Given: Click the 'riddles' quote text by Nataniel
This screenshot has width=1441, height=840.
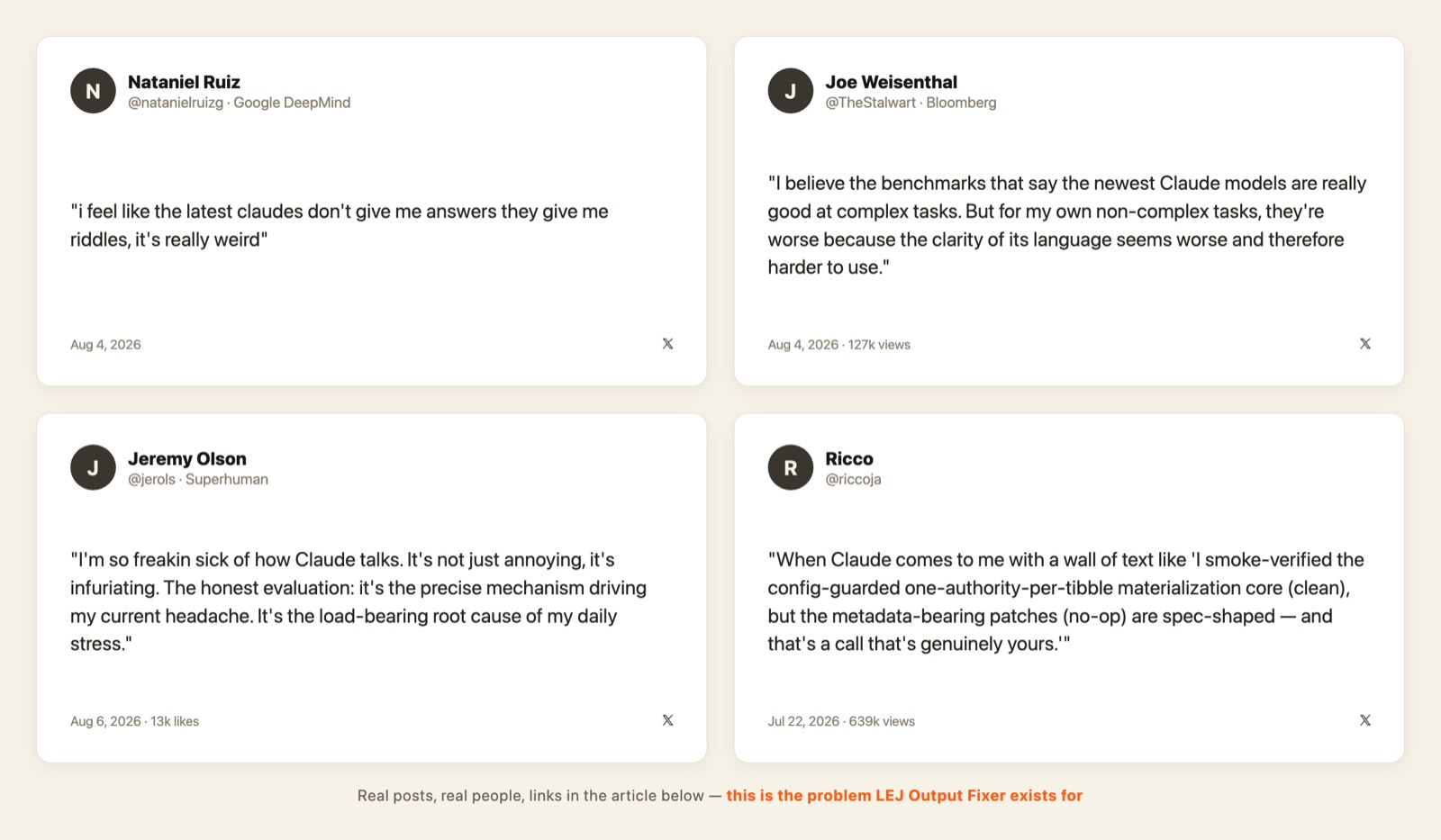Looking at the screenshot, I should 340,225.
